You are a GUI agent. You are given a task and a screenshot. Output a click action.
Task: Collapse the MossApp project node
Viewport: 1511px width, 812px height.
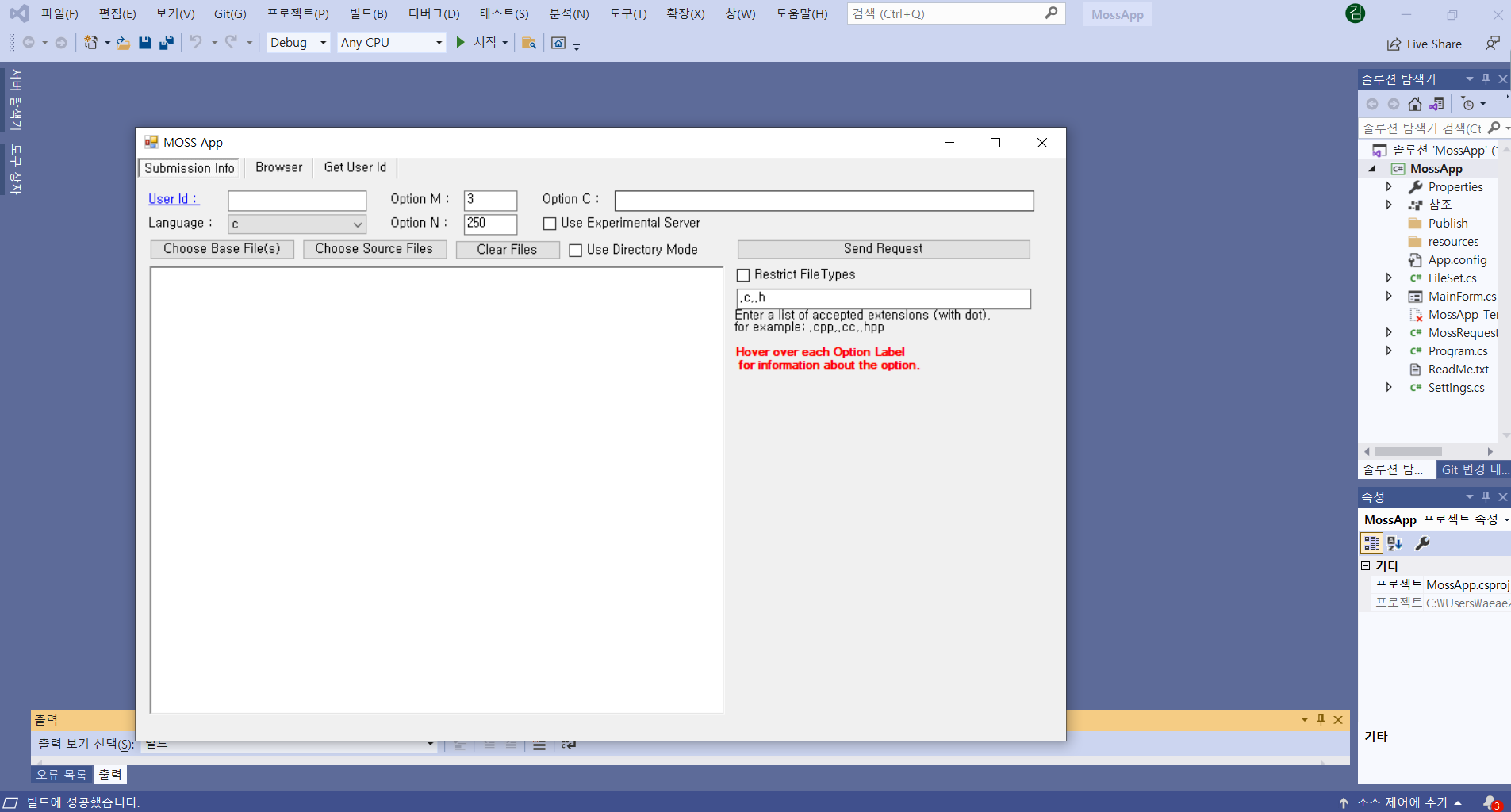(1372, 169)
